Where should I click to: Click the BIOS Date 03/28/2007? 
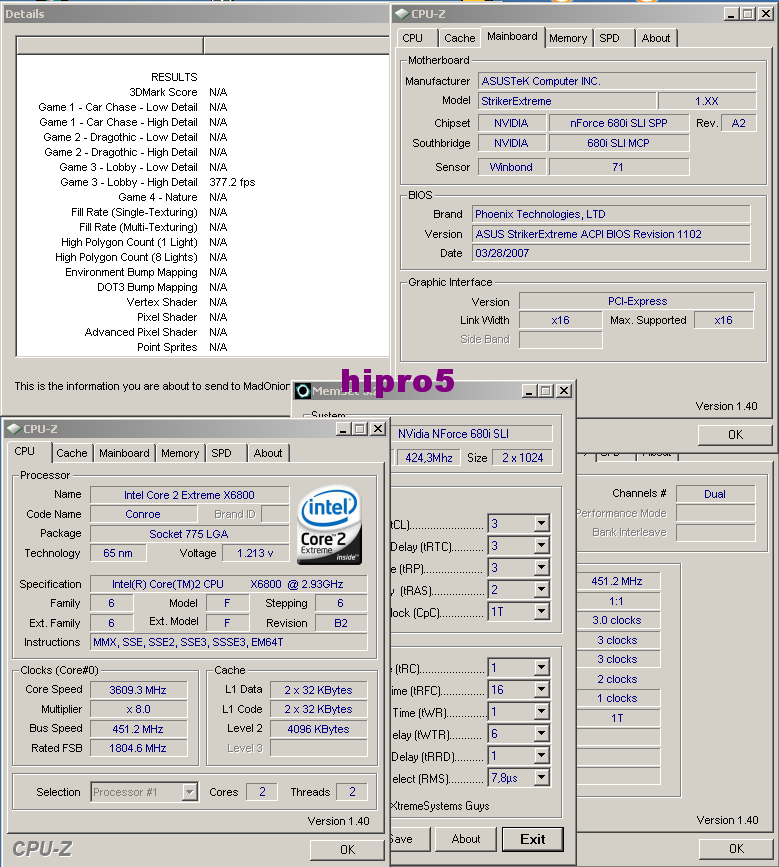pos(611,253)
